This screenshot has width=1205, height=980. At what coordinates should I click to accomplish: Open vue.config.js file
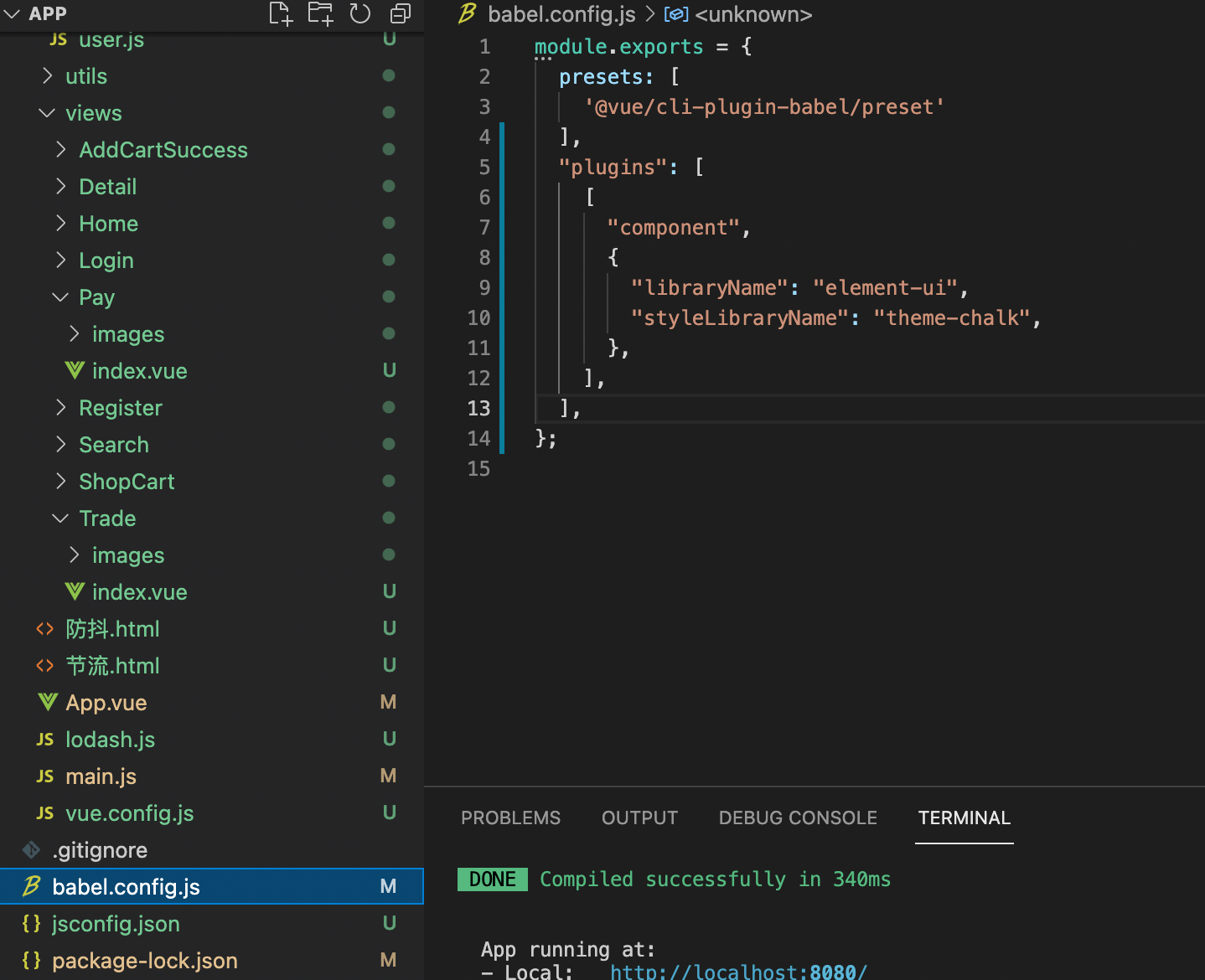point(129,813)
